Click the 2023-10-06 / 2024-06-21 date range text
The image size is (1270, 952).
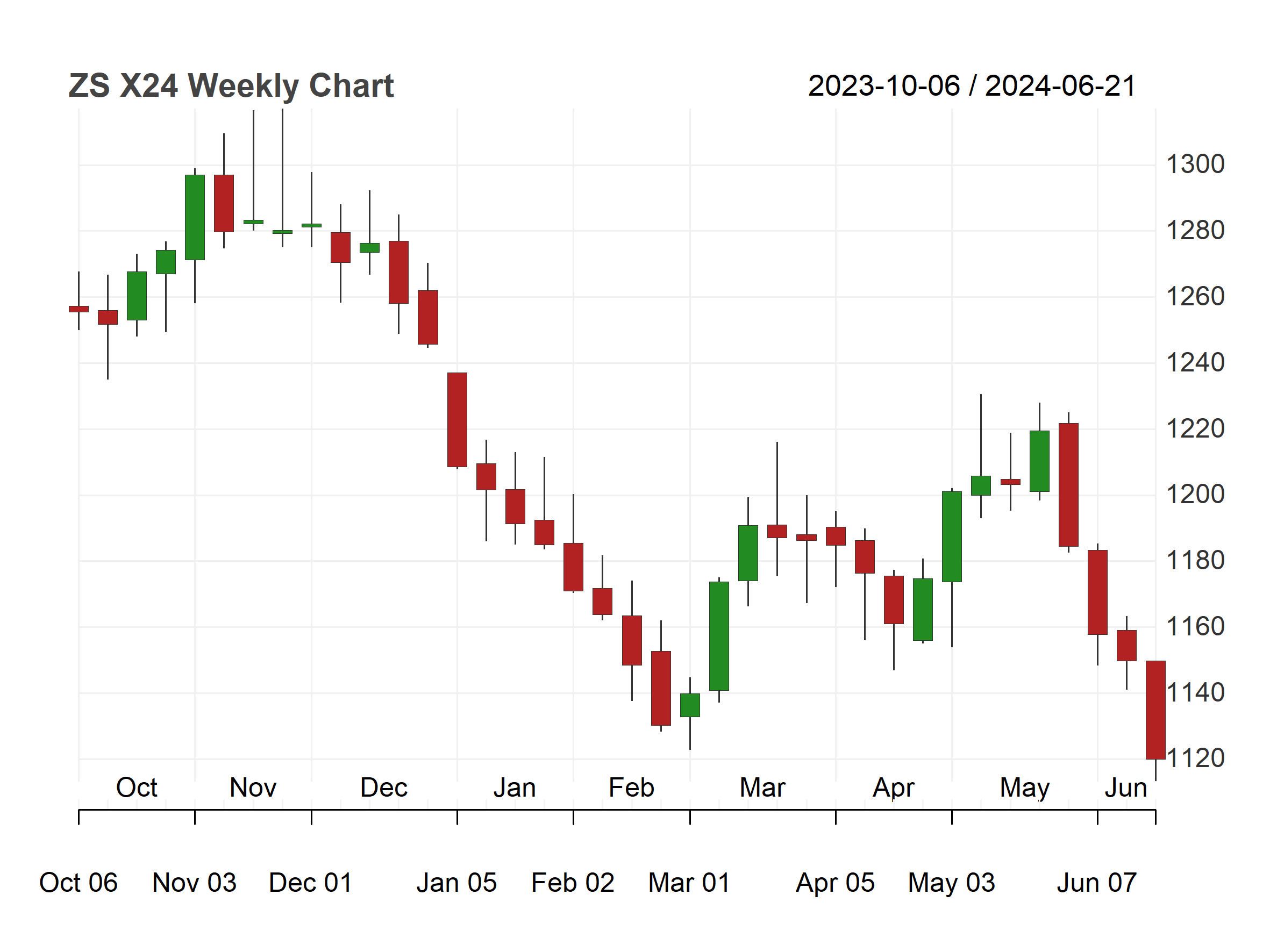972,86
